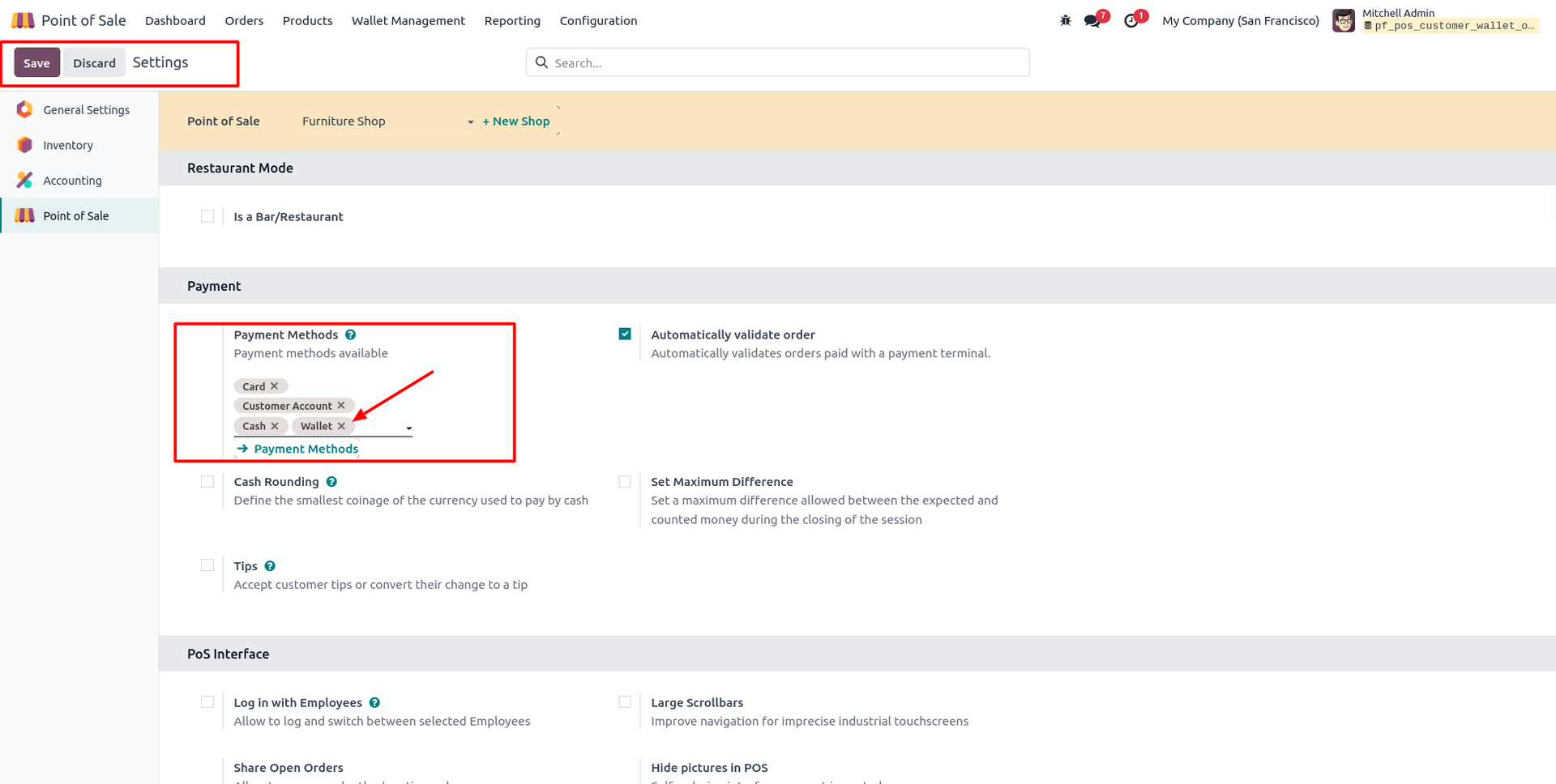Open the Wallet Management menu
This screenshot has width=1556, height=784.
coord(408,20)
